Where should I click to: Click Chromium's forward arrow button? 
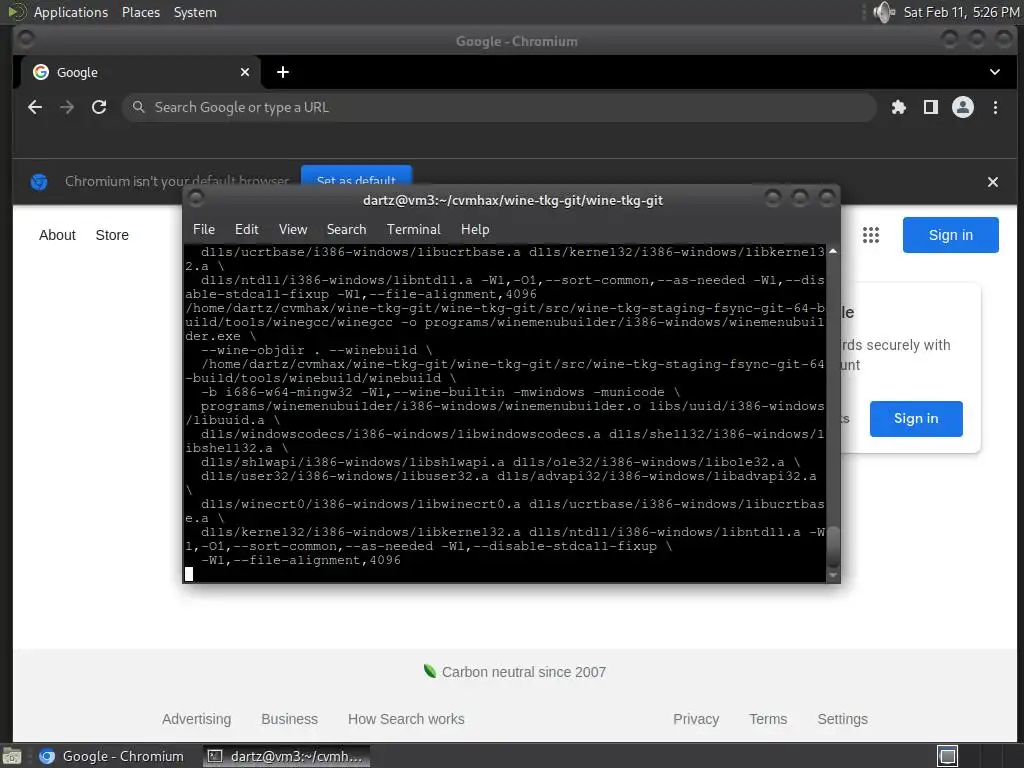click(67, 107)
